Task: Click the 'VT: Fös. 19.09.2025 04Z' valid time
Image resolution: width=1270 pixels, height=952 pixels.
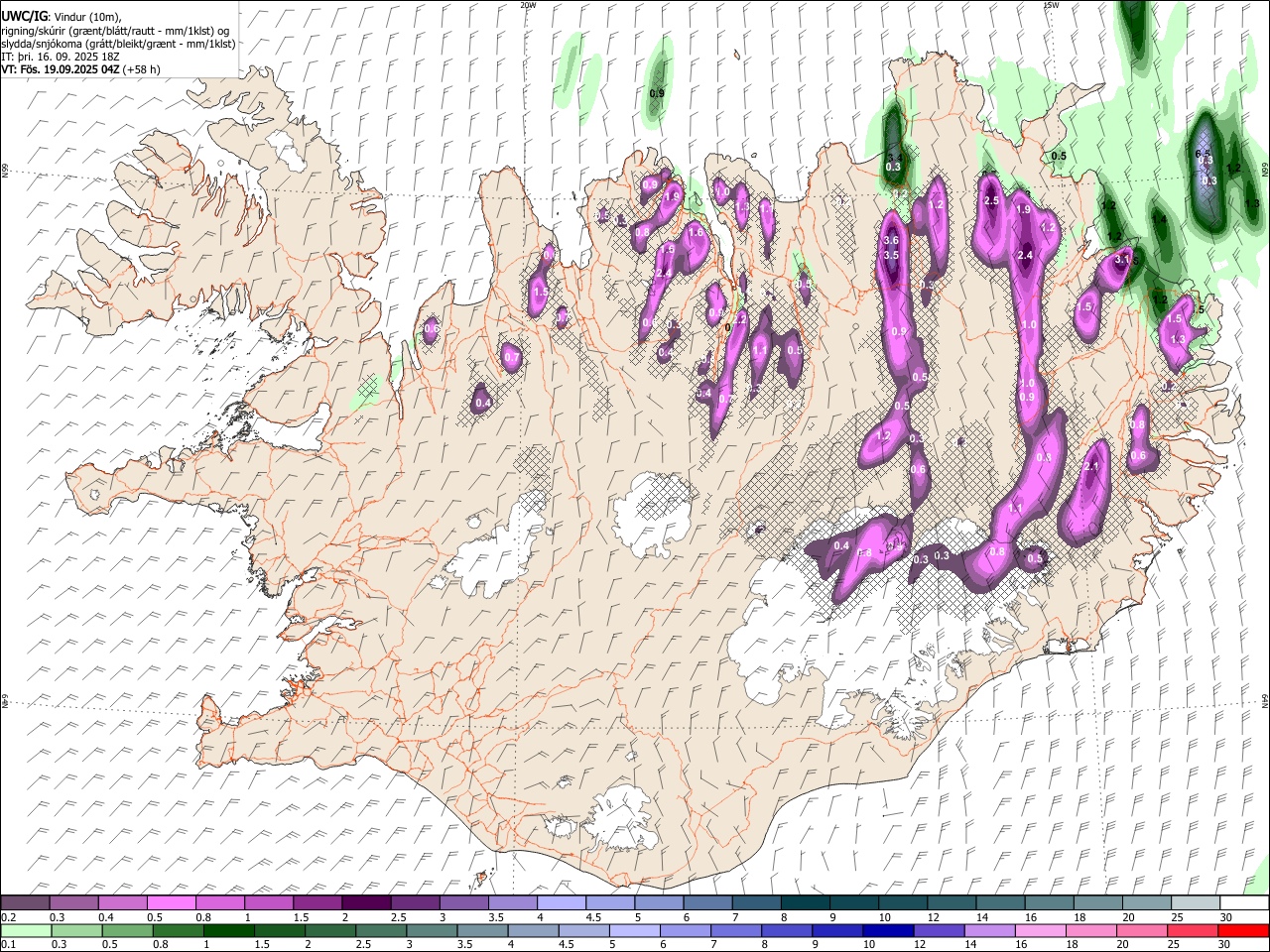Action: point(61,69)
